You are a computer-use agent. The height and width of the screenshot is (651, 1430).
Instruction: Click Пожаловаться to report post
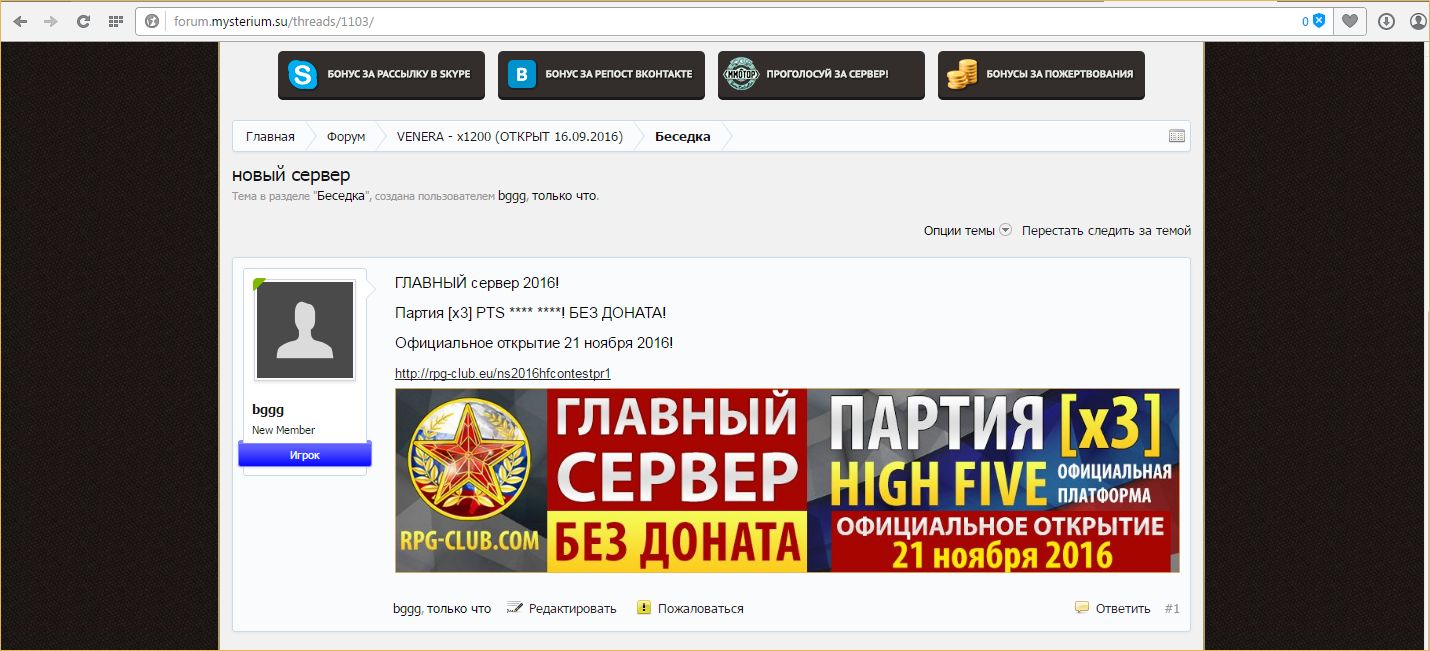(701, 608)
